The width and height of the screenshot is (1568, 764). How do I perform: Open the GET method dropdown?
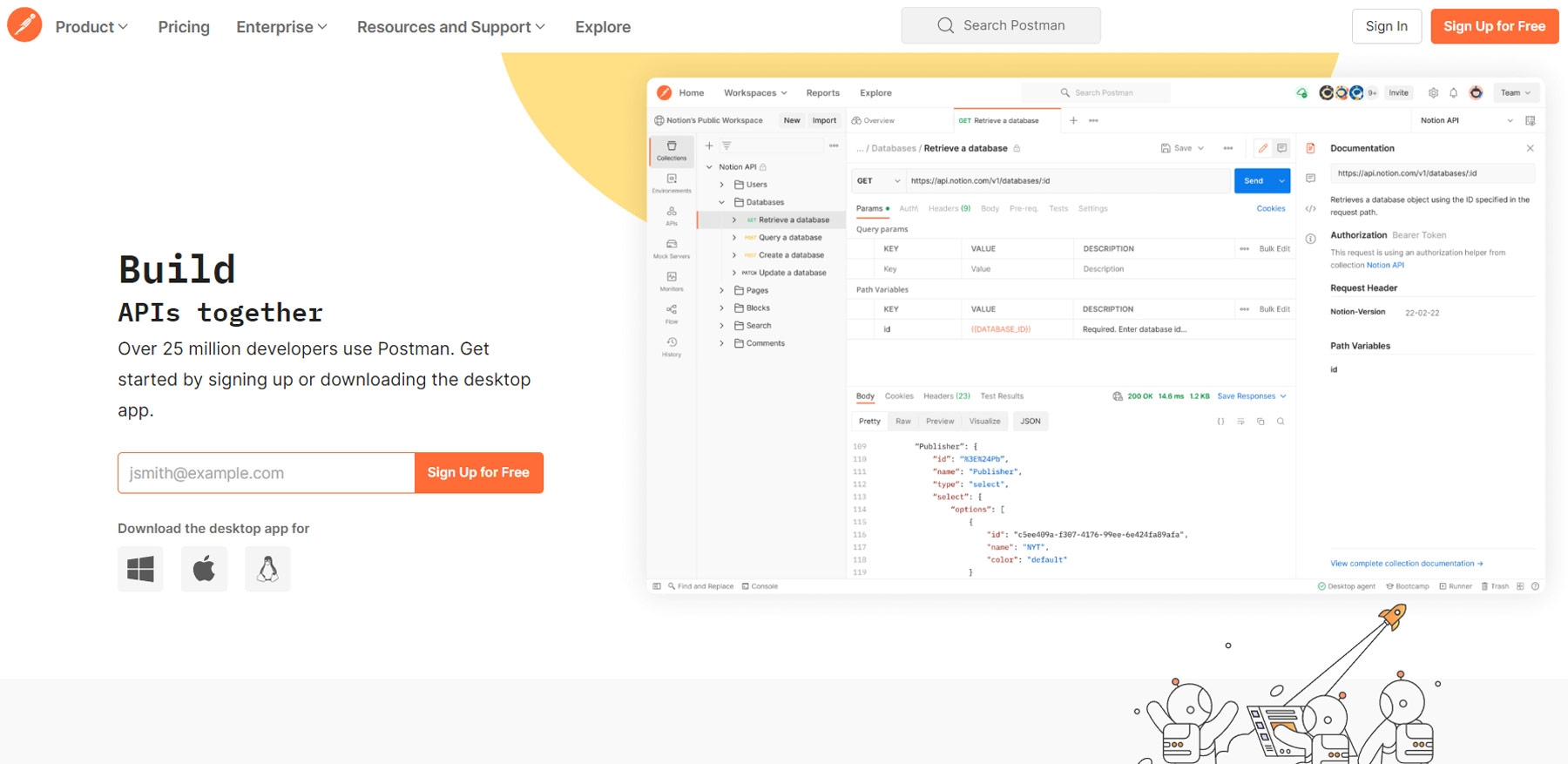tap(878, 180)
